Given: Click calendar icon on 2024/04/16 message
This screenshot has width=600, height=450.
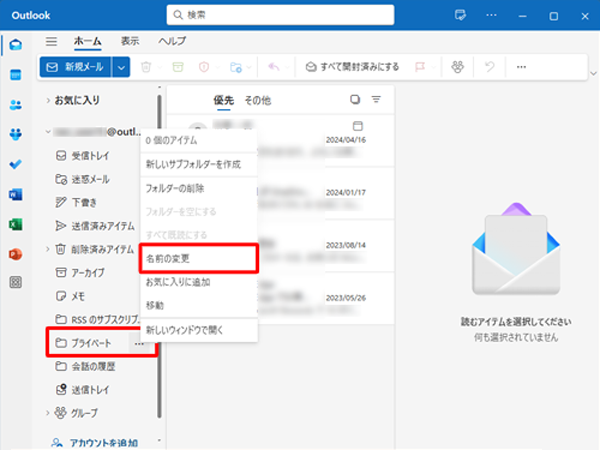Looking at the screenshot, I should click(x=358, y=126).
